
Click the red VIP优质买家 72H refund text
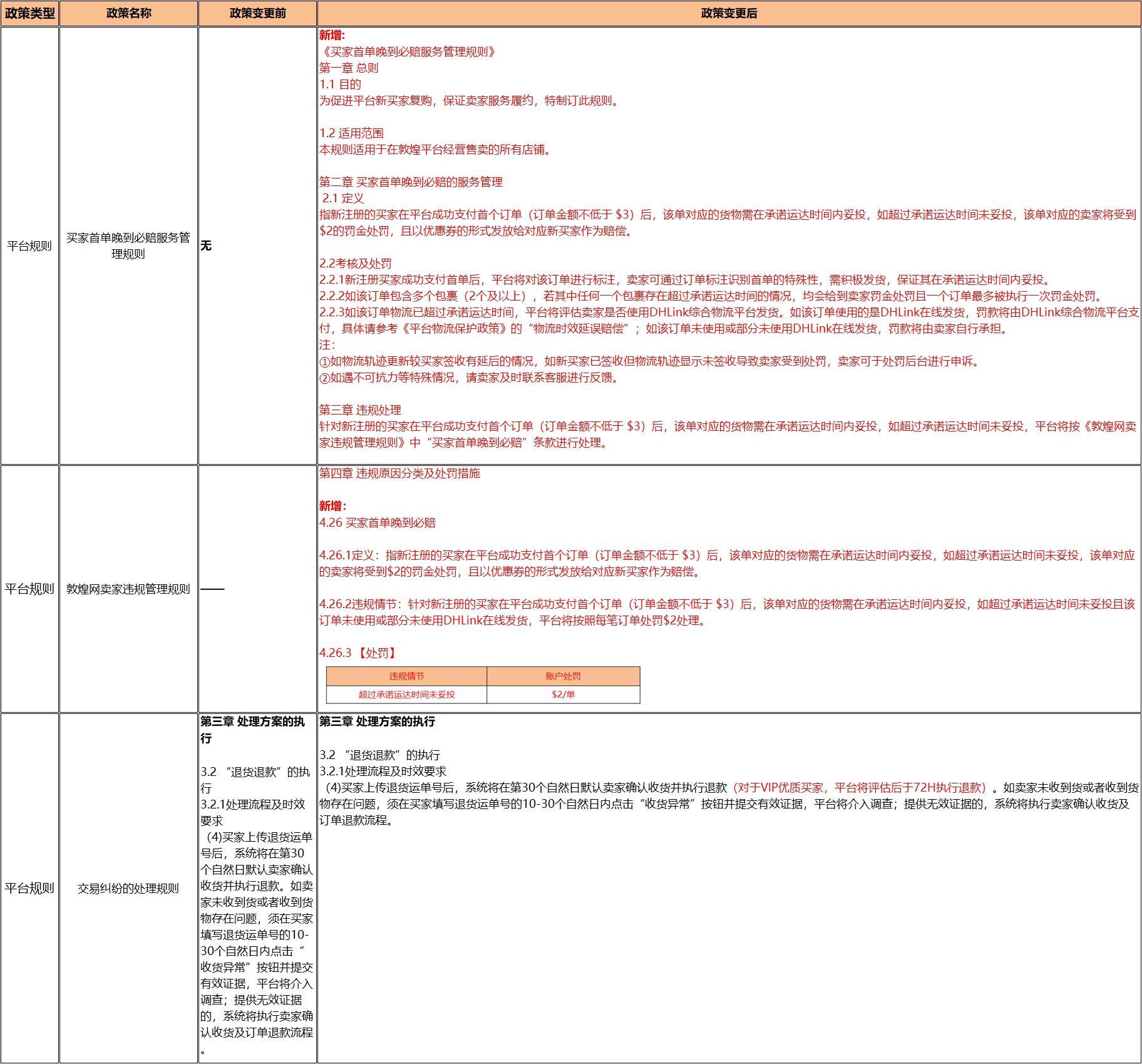[861, 788]
